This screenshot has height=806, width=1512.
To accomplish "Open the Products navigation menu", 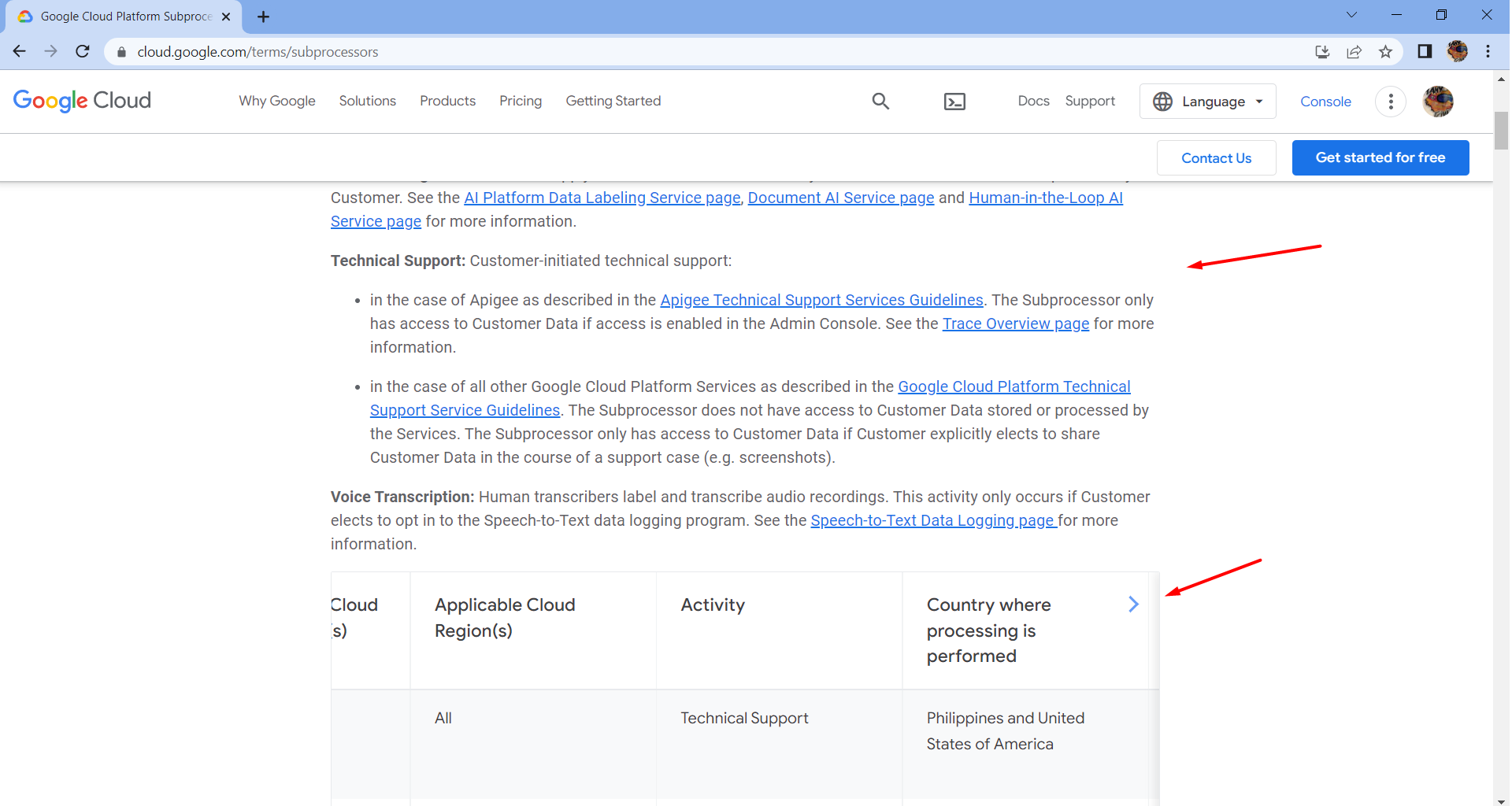I will click(x=447, y=102).
